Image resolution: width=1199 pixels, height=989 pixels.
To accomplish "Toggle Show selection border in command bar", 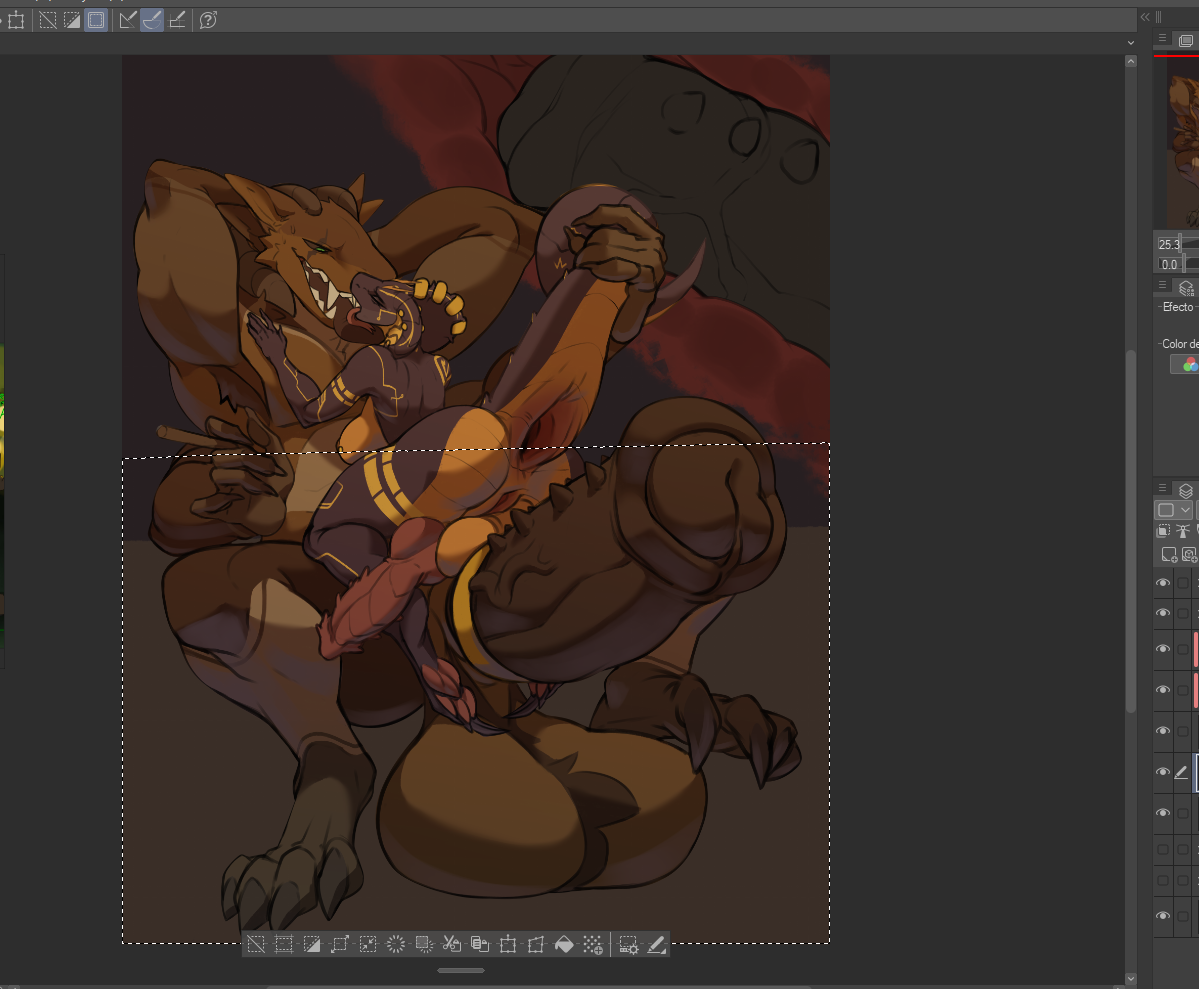I will click(96, 21).
